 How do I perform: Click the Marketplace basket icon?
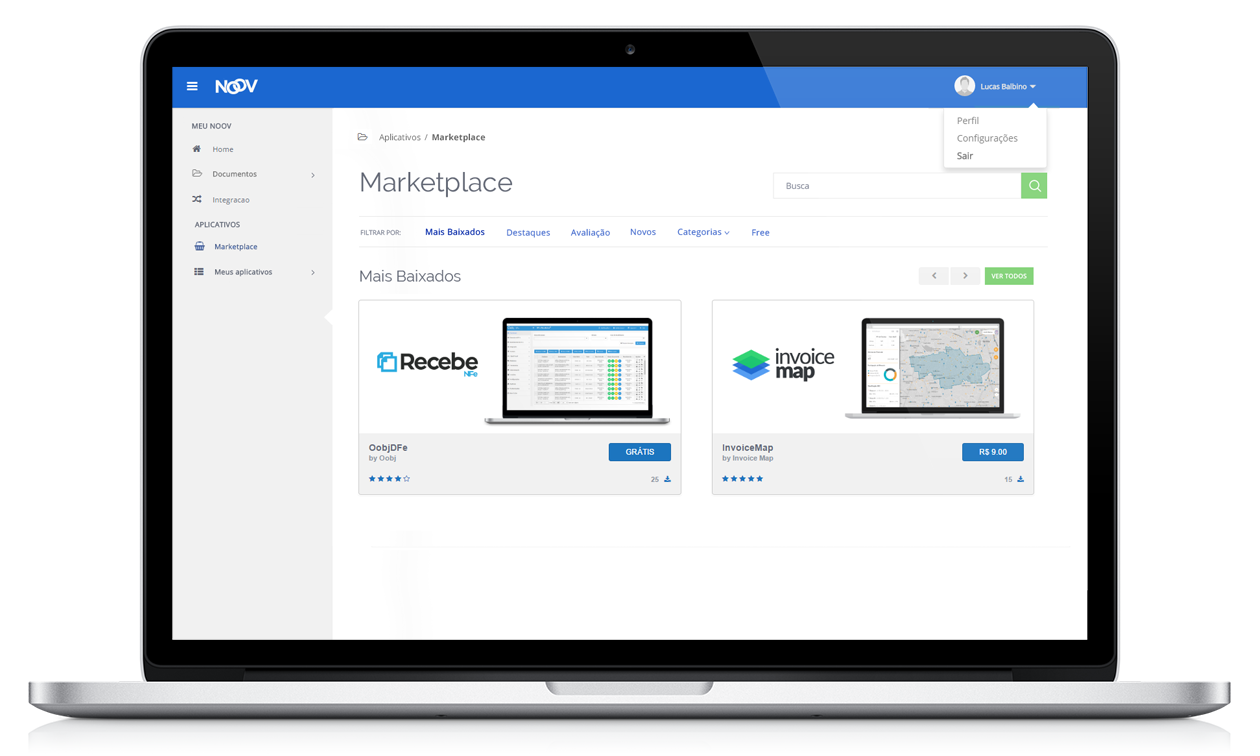coord(199,246)
